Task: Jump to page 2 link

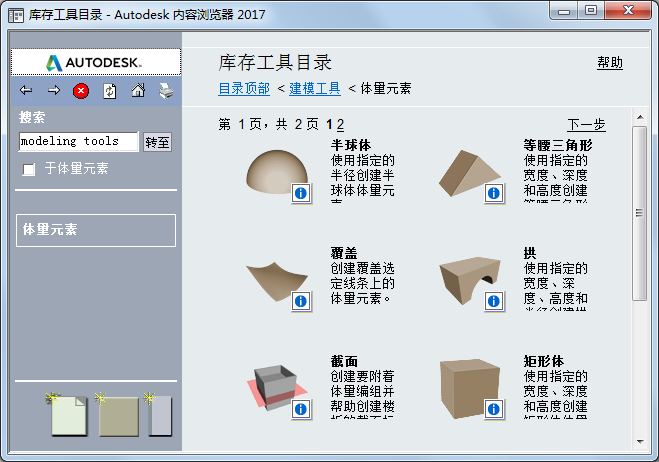Action: coord(340,124)
